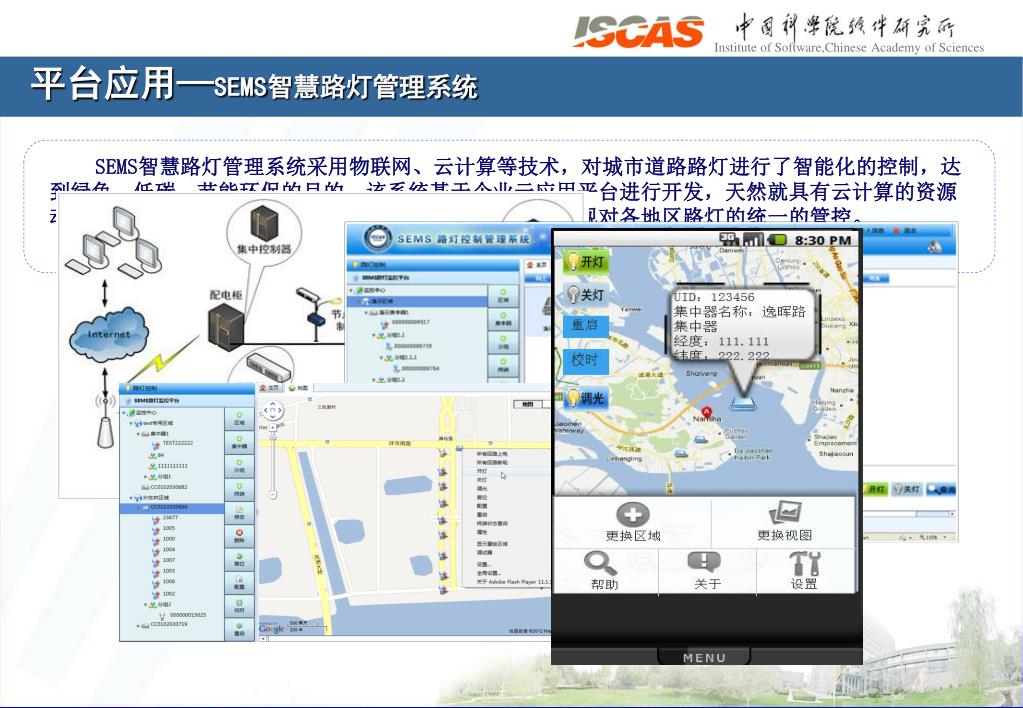Tap the MENU key on the phone

(x=704, y=657)
